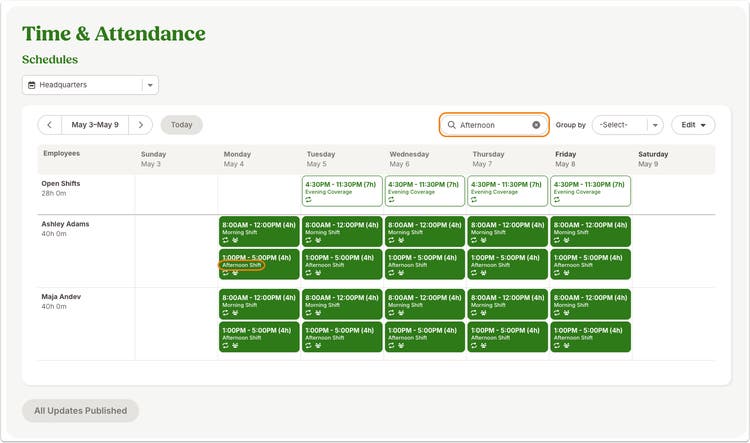The height and width of the screenshot is (443, 750).
Task: Click calendar icon in Headquarters selector
Action: [x=32, y=85]
